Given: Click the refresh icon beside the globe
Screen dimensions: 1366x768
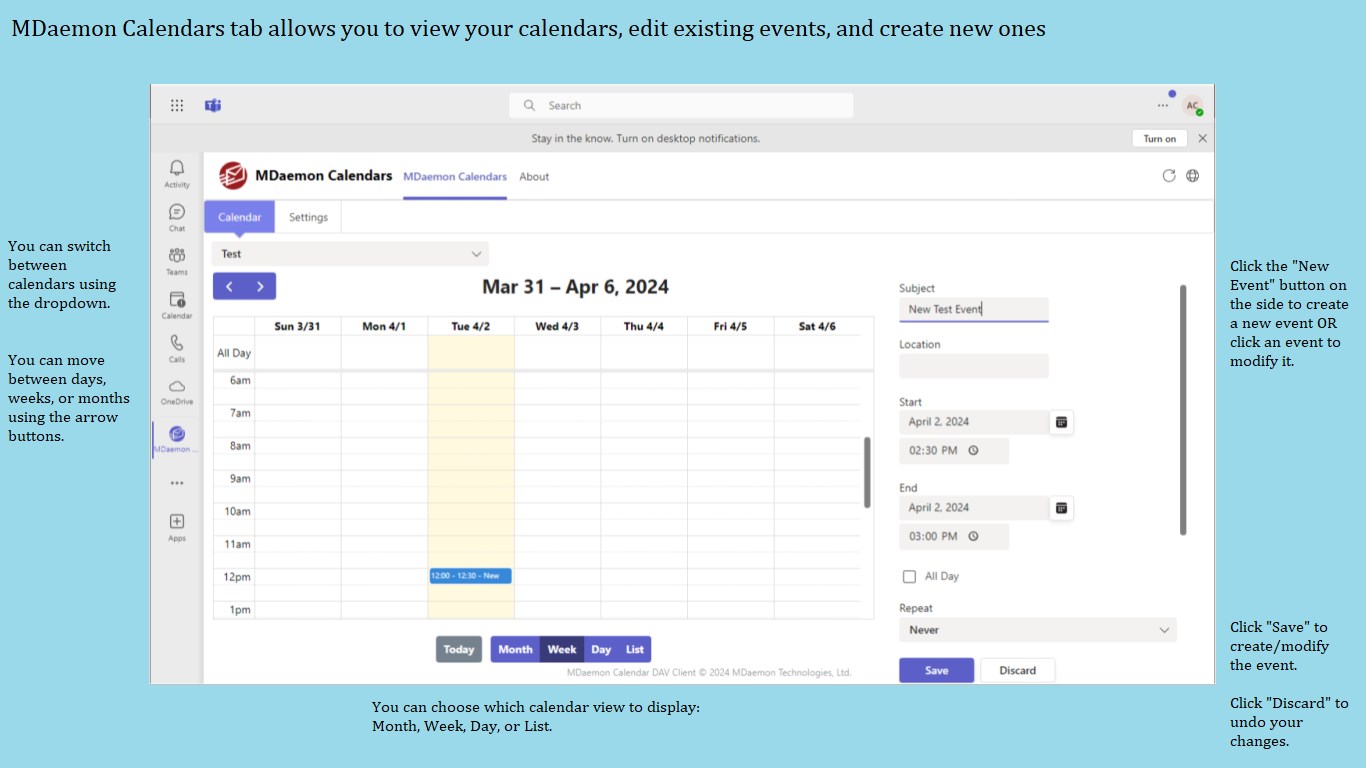Looking at the screenshot, I should (1168, 176).
